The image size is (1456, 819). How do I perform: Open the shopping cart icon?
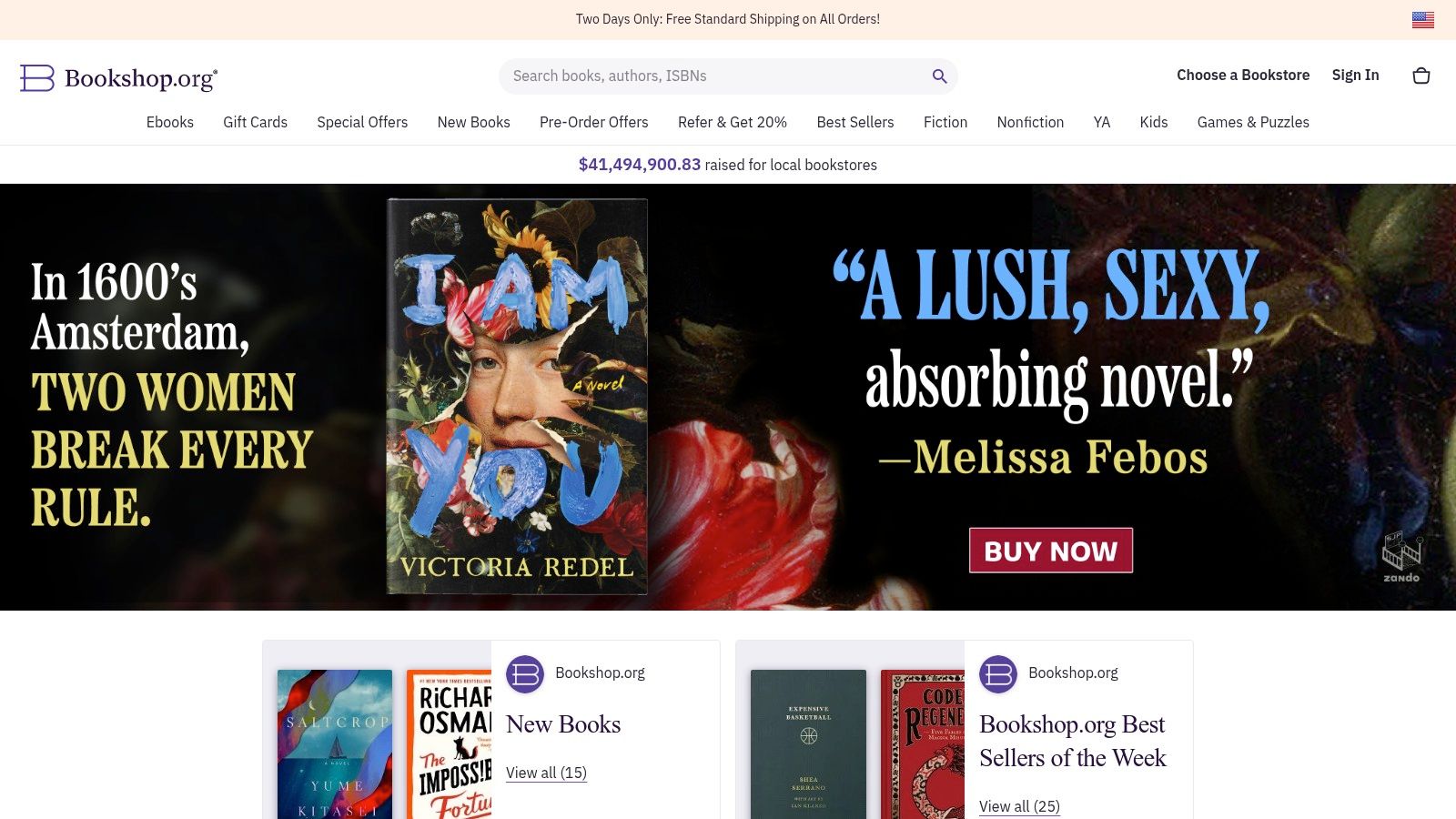point(1421,76)
